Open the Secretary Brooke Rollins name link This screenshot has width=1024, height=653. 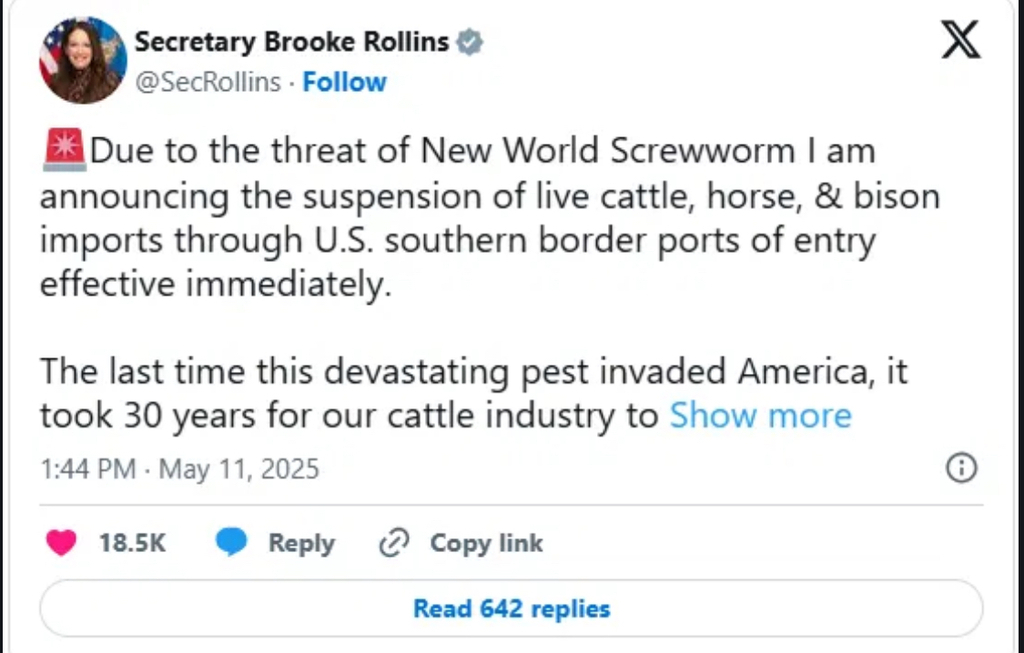pos(291,42)
